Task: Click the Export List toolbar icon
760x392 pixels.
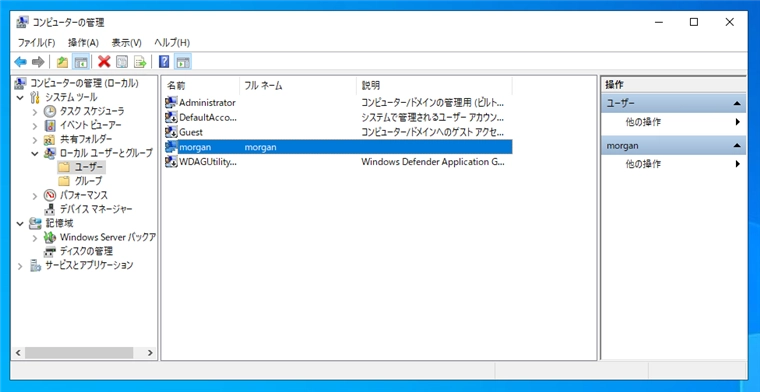Action: [x=140, y=62]
